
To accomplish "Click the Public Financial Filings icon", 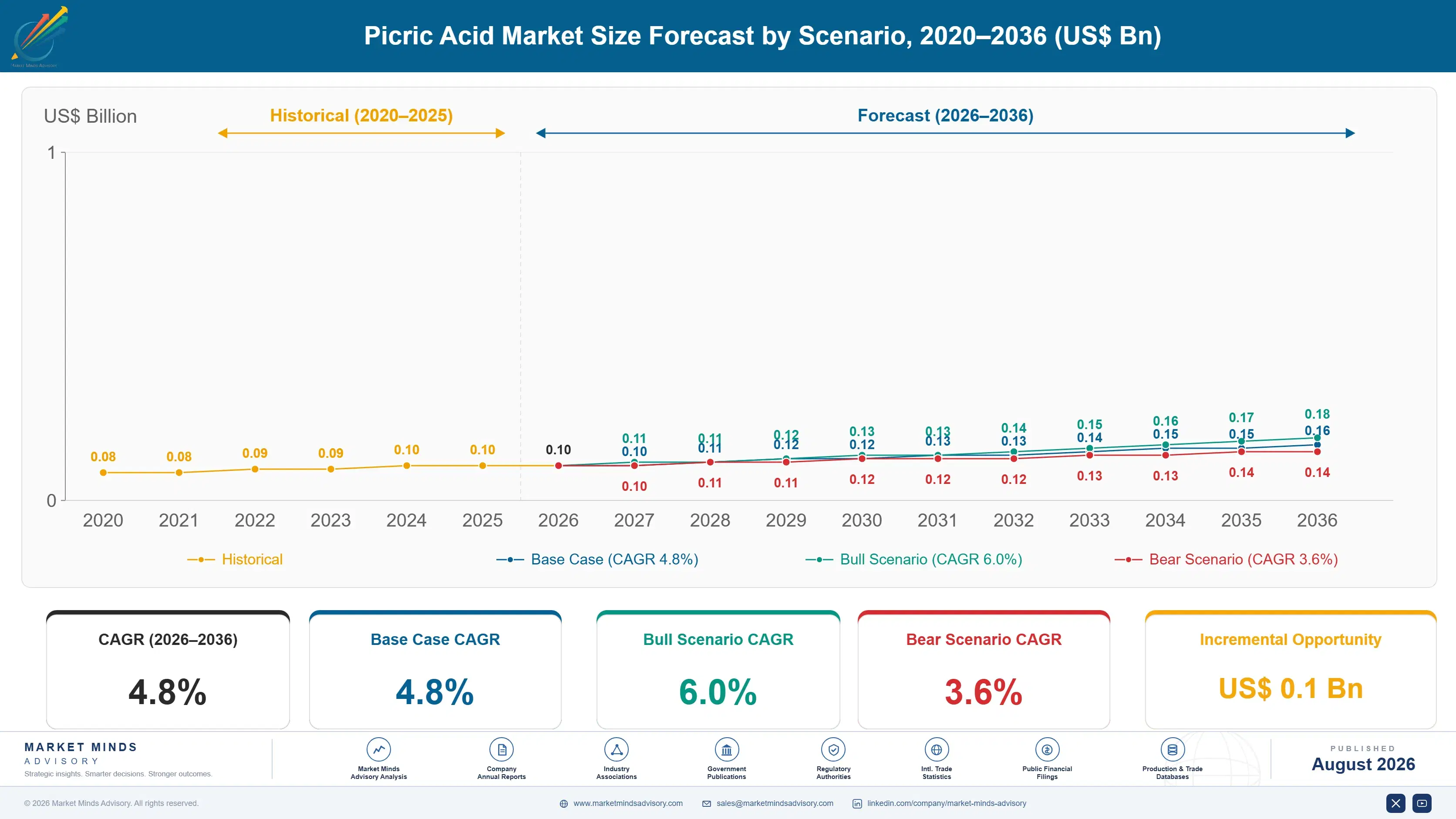I will click(1047, 749).
